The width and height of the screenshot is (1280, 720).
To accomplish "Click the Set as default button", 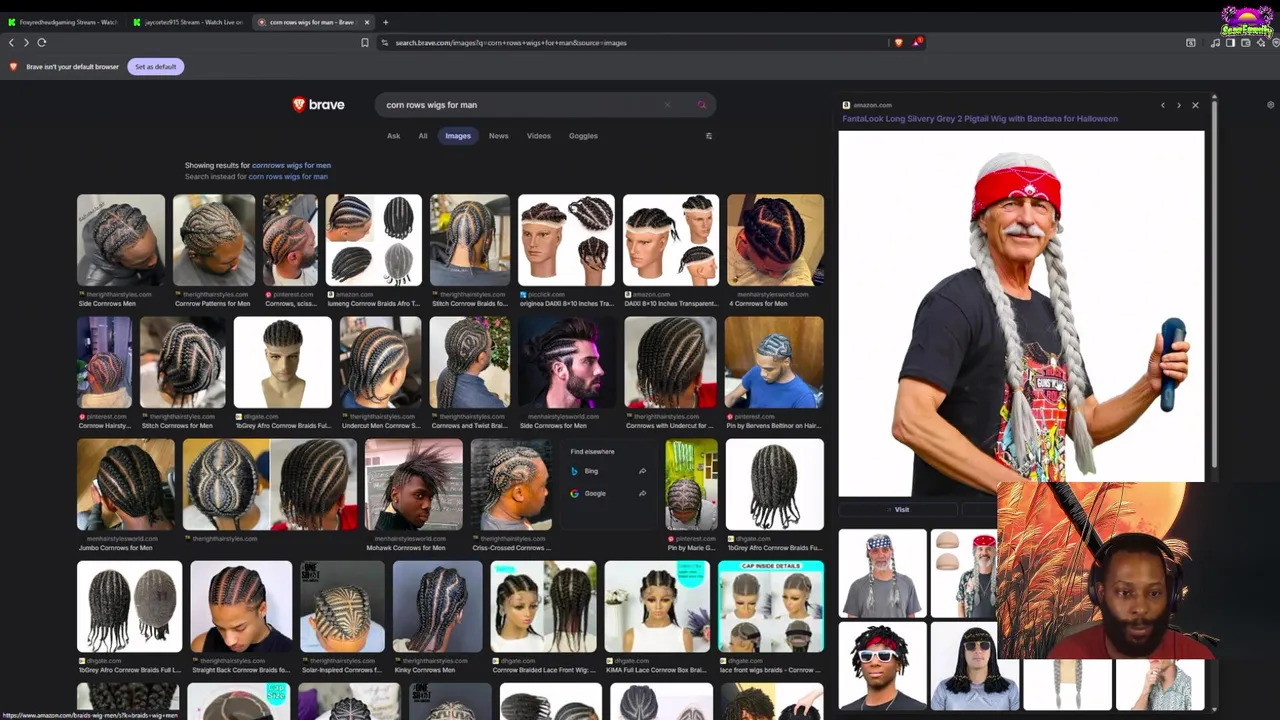I will point(155,67).
